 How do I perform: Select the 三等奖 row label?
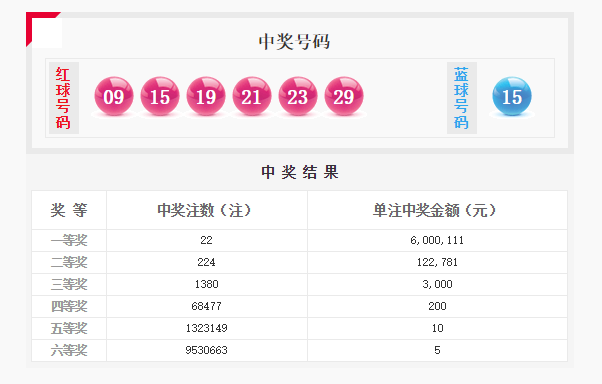[x=69, y=284]
